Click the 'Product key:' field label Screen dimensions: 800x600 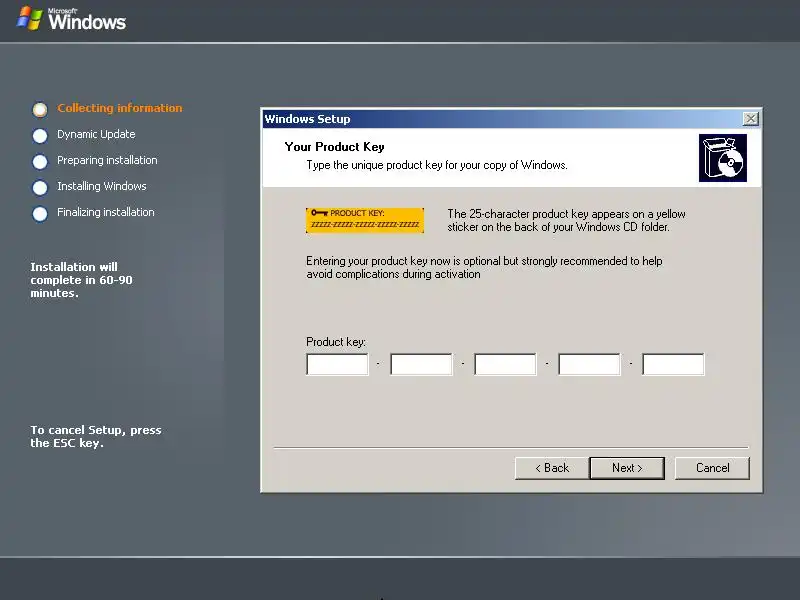[x=336, y=342]
